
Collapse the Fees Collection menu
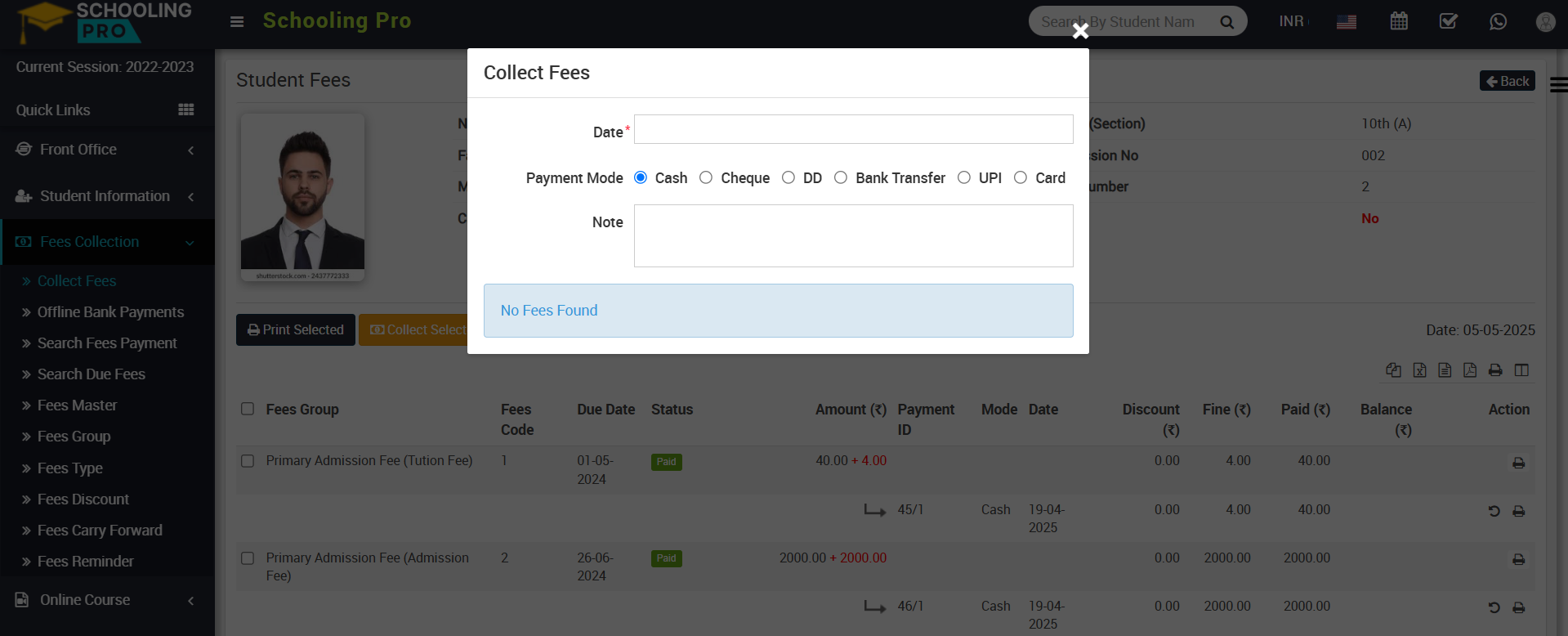tap(107, 242)
